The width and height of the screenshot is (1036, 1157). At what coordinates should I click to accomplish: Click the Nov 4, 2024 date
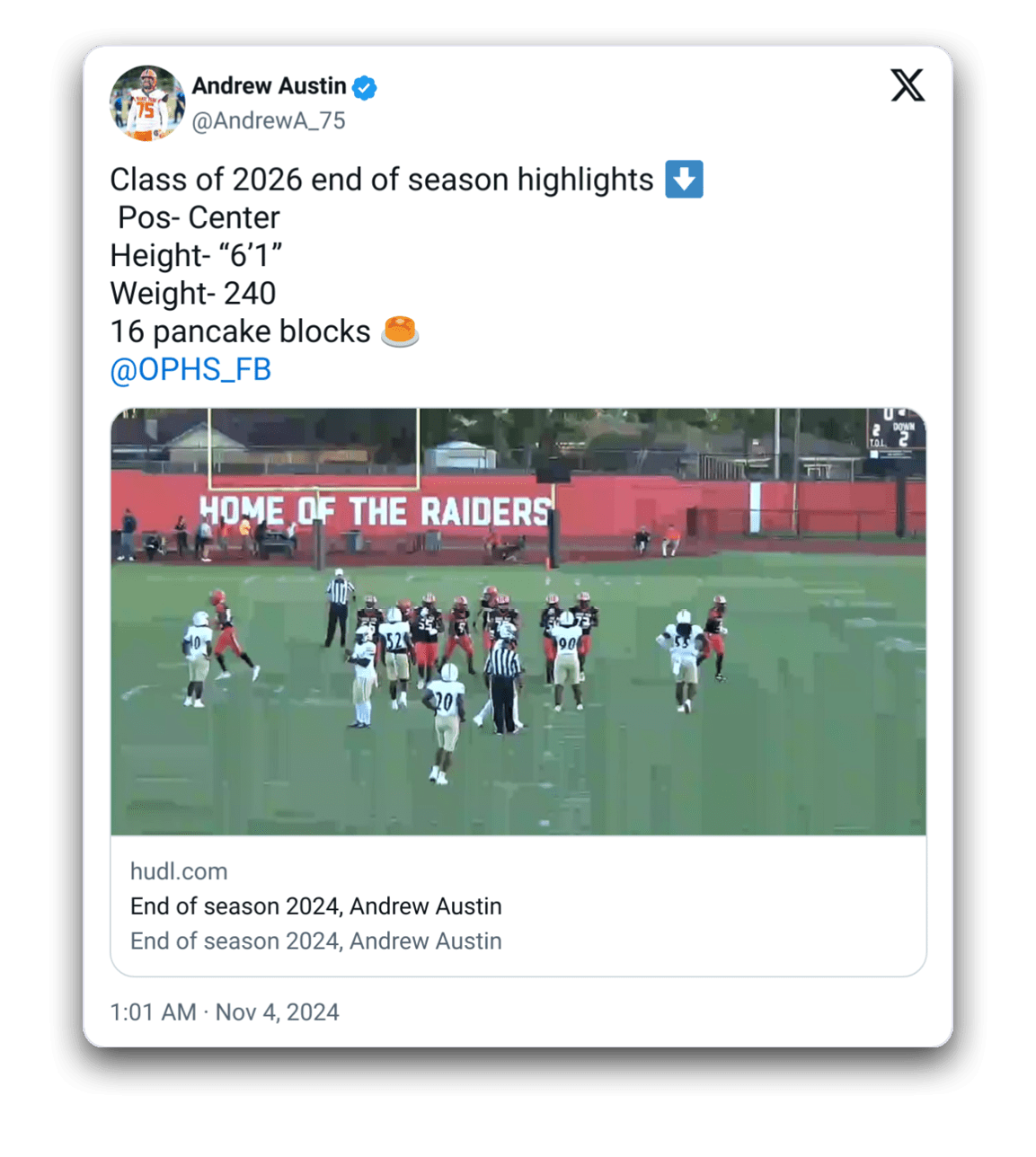pos(278,1012)
